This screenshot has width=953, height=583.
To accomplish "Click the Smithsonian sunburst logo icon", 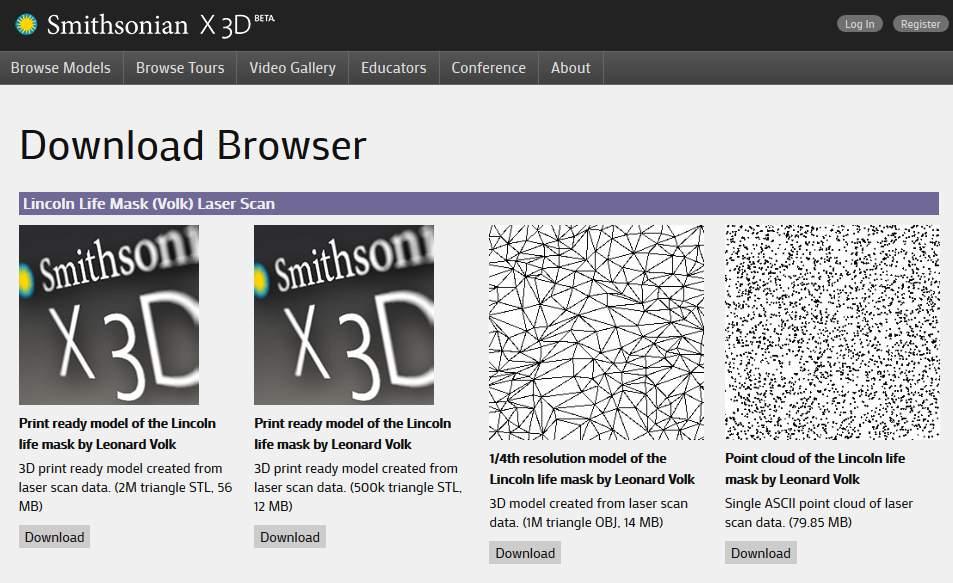I will tap(26, 24).
